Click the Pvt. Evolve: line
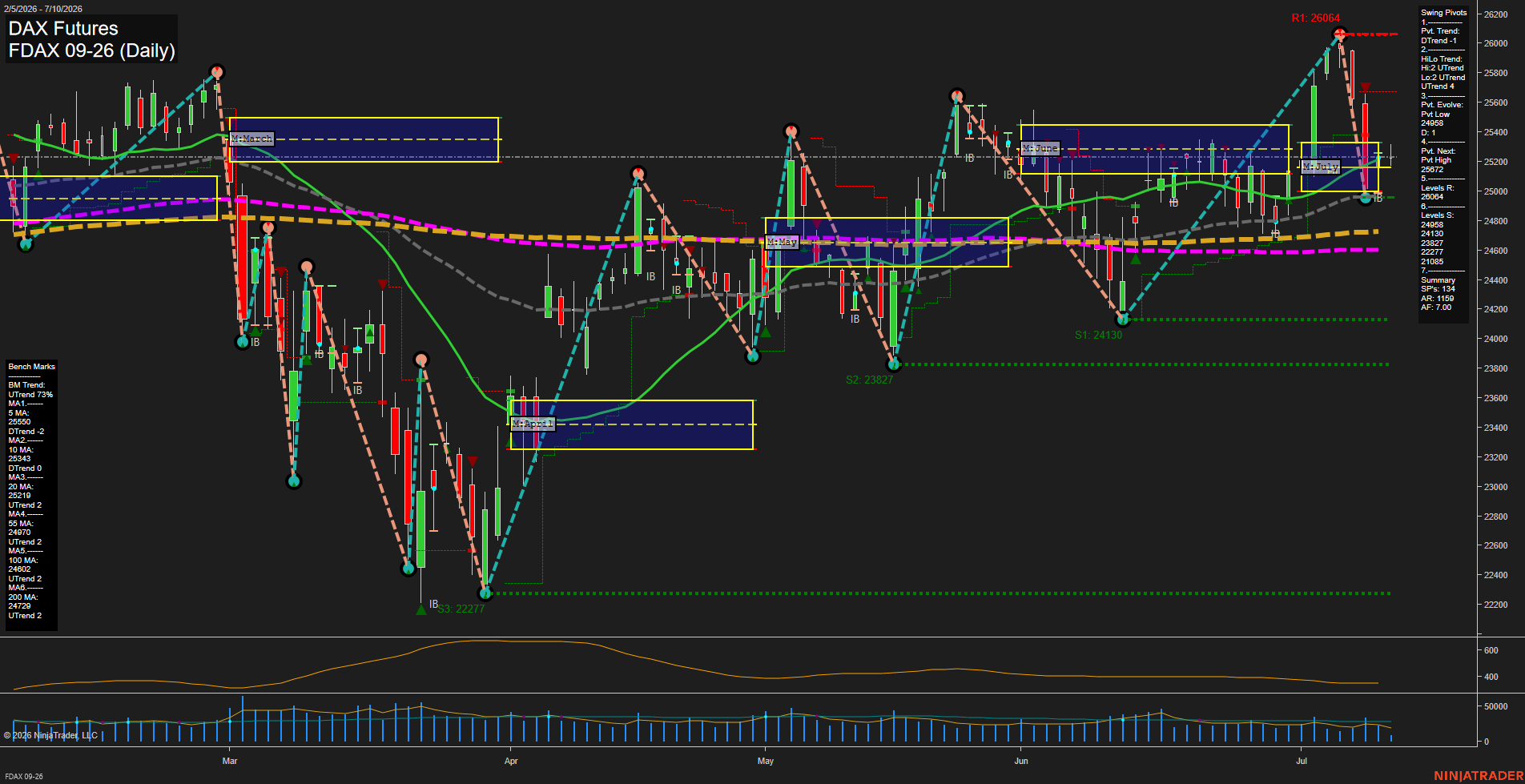The height and width of the screenshot is (784, 1525). [x=1442, y=105]
